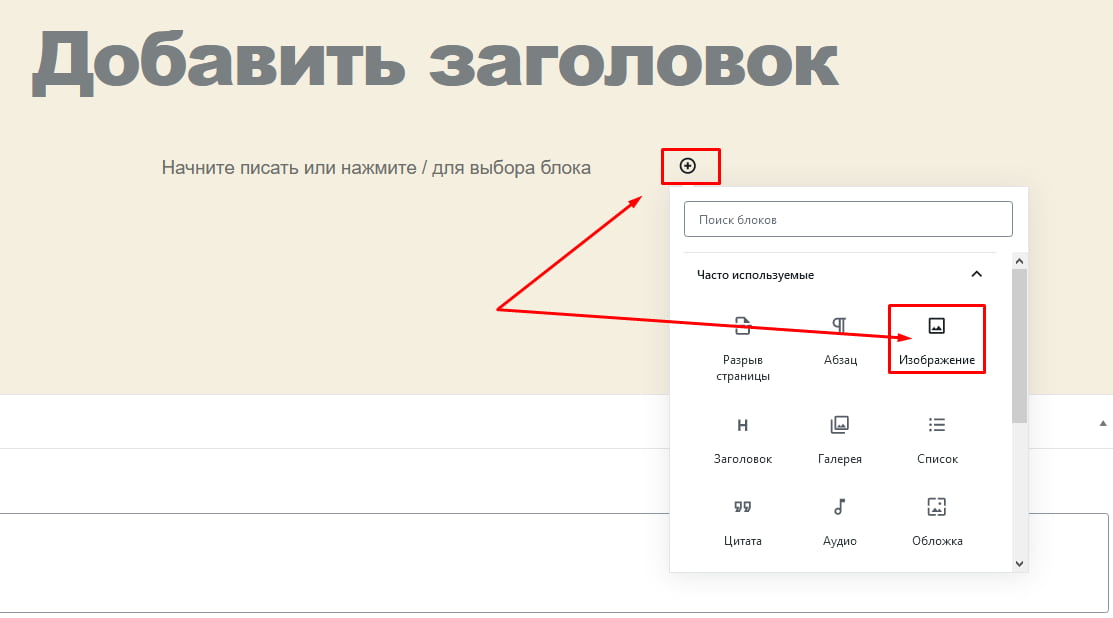Collapse the 'Часто используемые' section
Viewport: 1113px width, 618px height.
977,274
